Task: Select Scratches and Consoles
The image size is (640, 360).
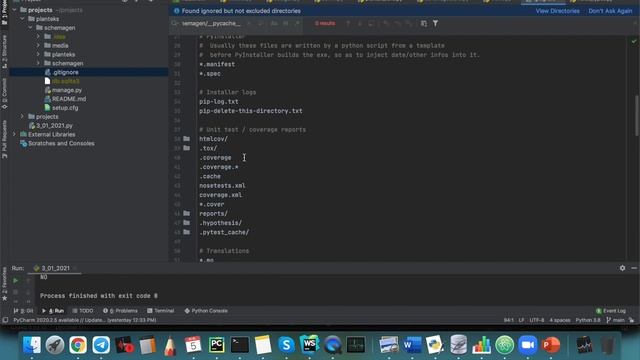Action: coord(61,143)
